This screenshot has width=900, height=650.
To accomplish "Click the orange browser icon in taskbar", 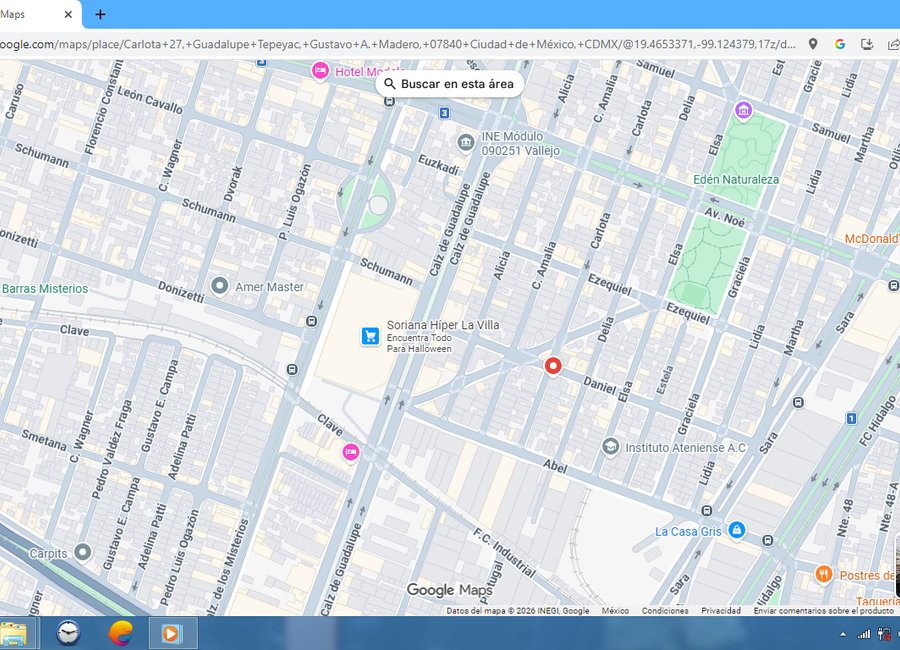I will [x=121, y=633].
